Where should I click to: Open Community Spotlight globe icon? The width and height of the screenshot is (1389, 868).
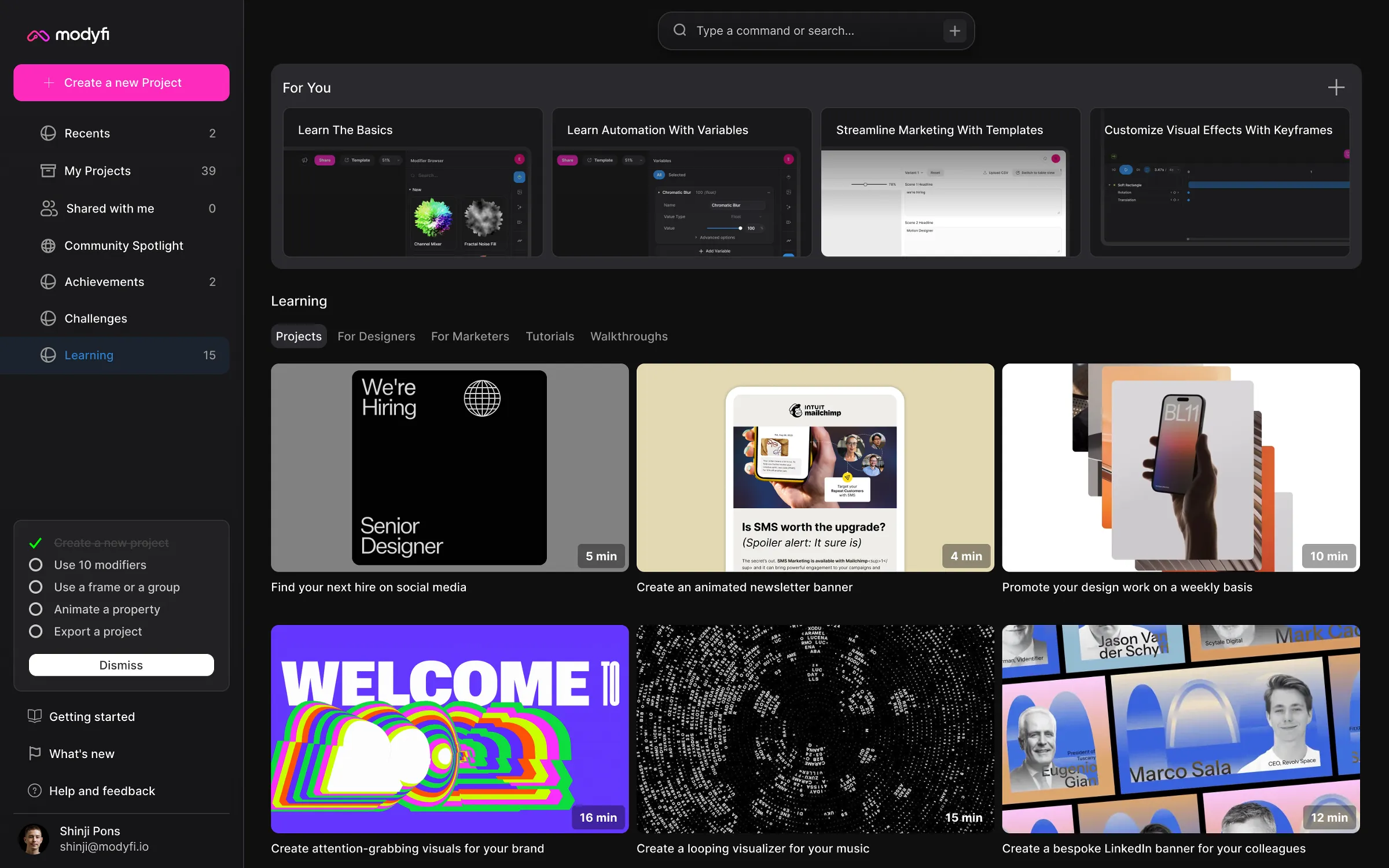click(x=48, y=245)
